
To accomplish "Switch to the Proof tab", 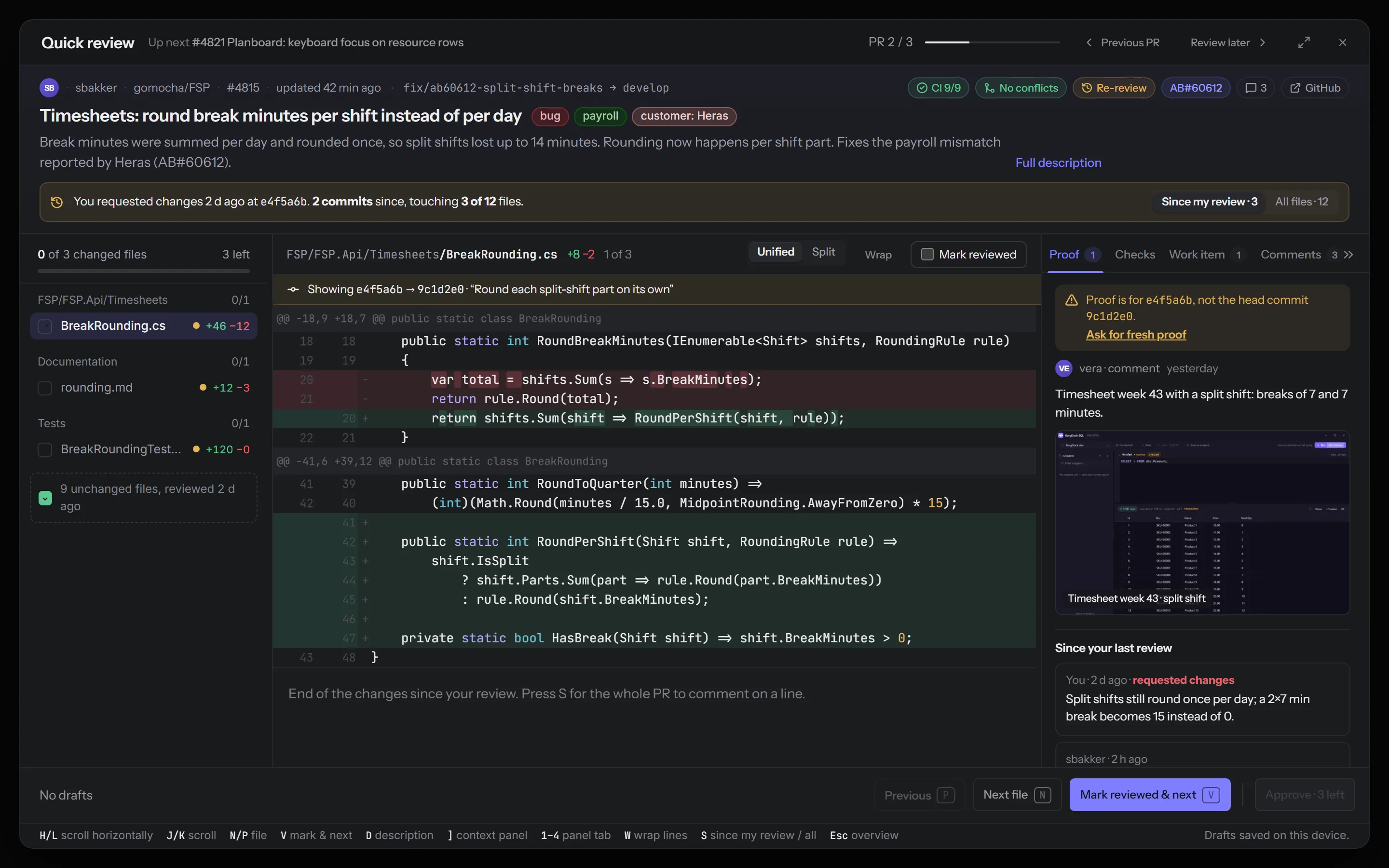I will (x=1075, y=255).
